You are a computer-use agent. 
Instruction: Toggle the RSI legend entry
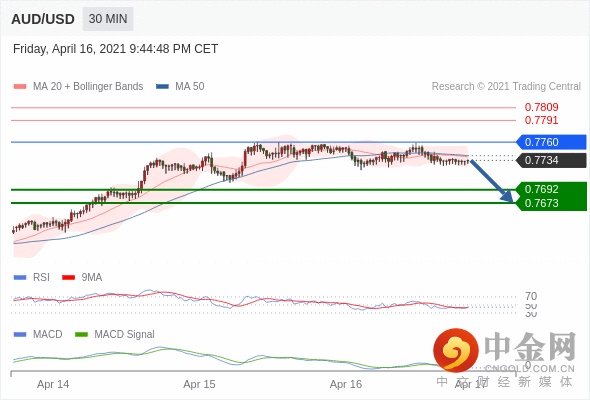[x=32, y=277]
